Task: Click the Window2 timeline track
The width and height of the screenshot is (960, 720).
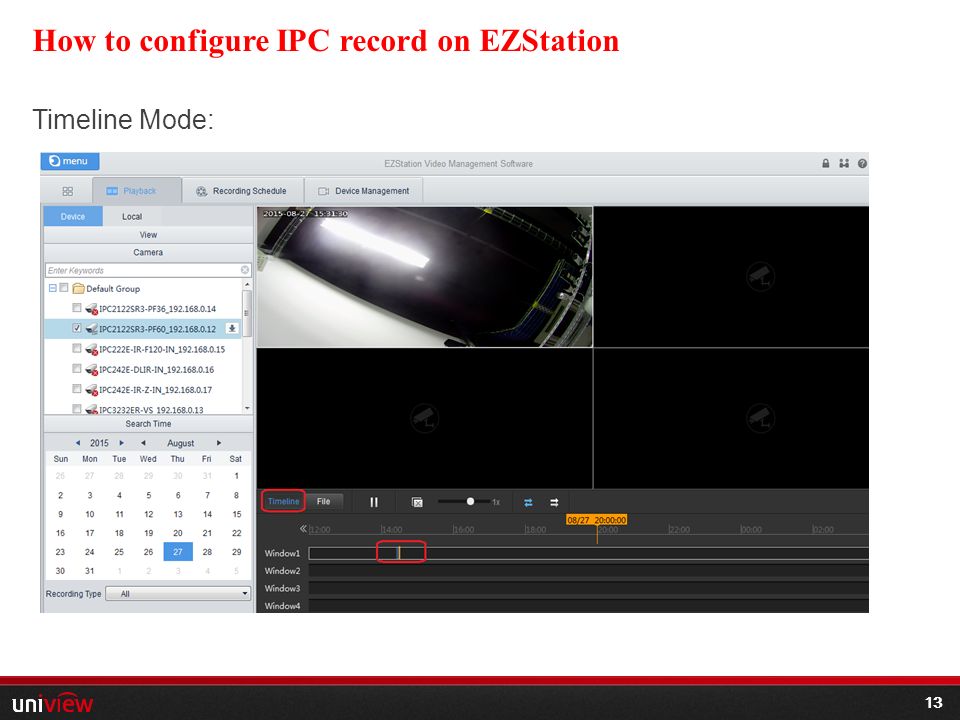Action: 588,571
